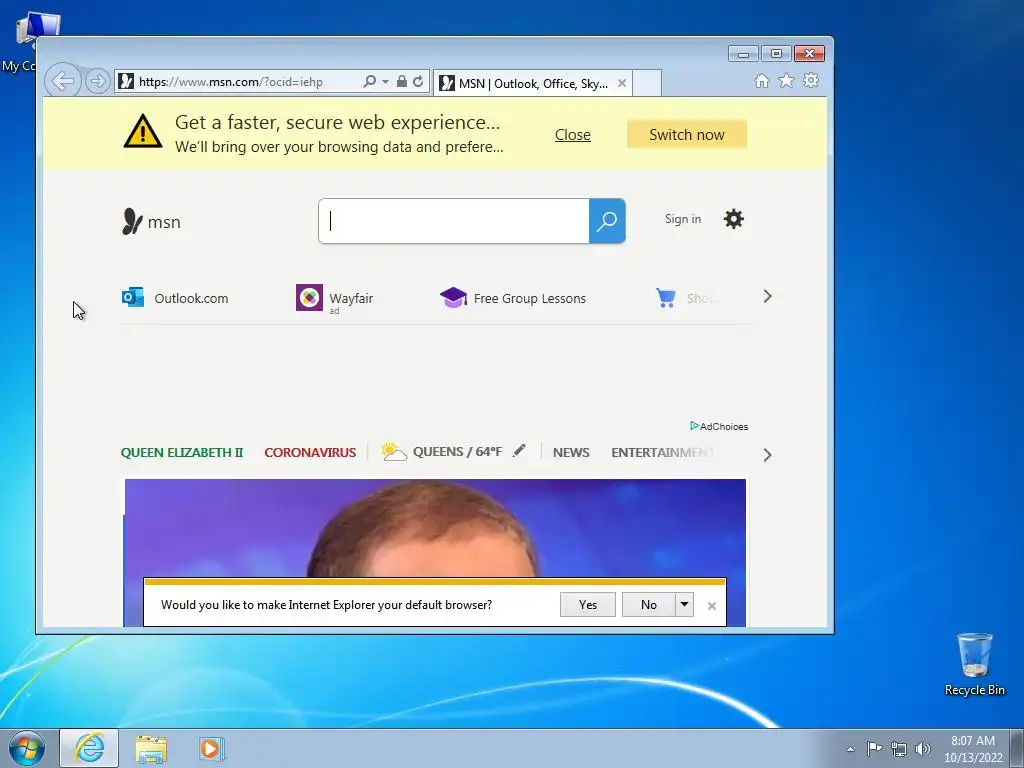Go back using the browser Back arrow
The width and height of the screenshot is (1024, 768).
click(63, 81)
